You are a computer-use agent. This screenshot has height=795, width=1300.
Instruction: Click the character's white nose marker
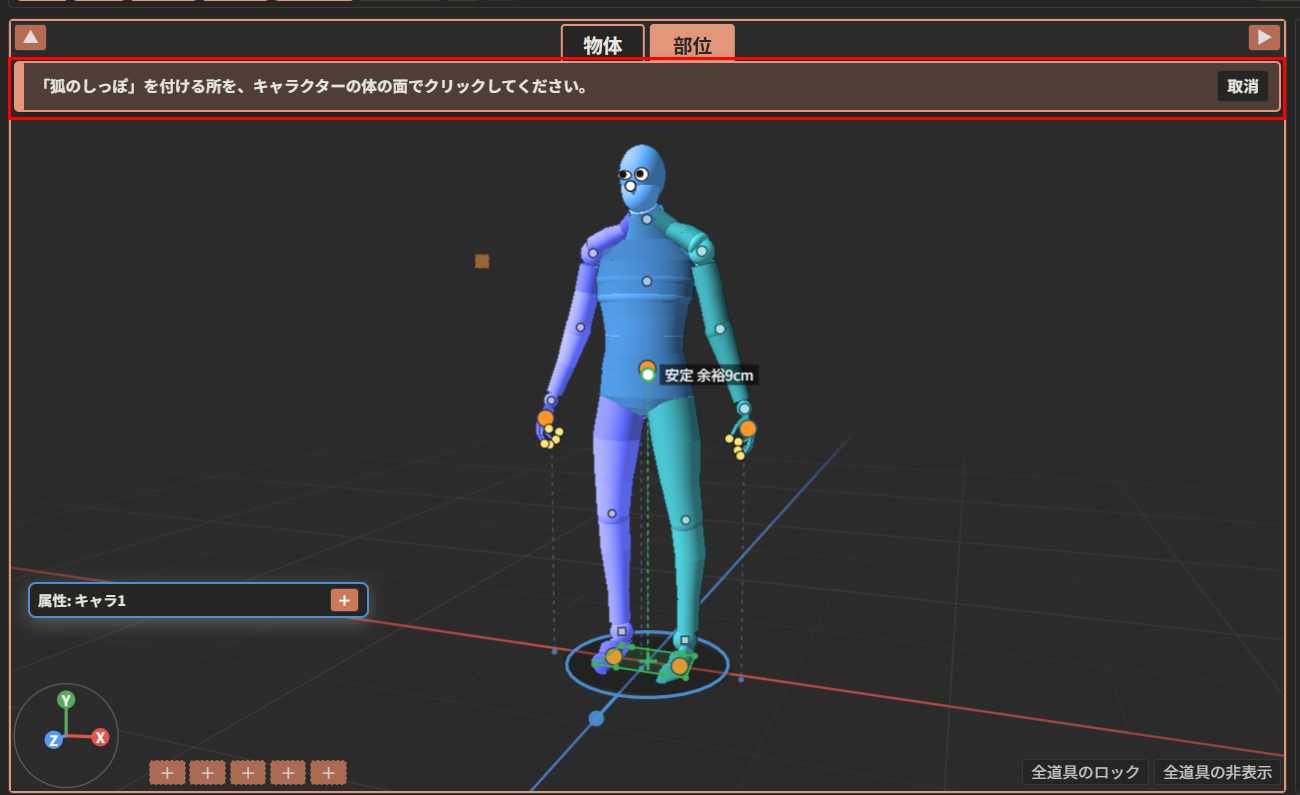click(630, 187)
